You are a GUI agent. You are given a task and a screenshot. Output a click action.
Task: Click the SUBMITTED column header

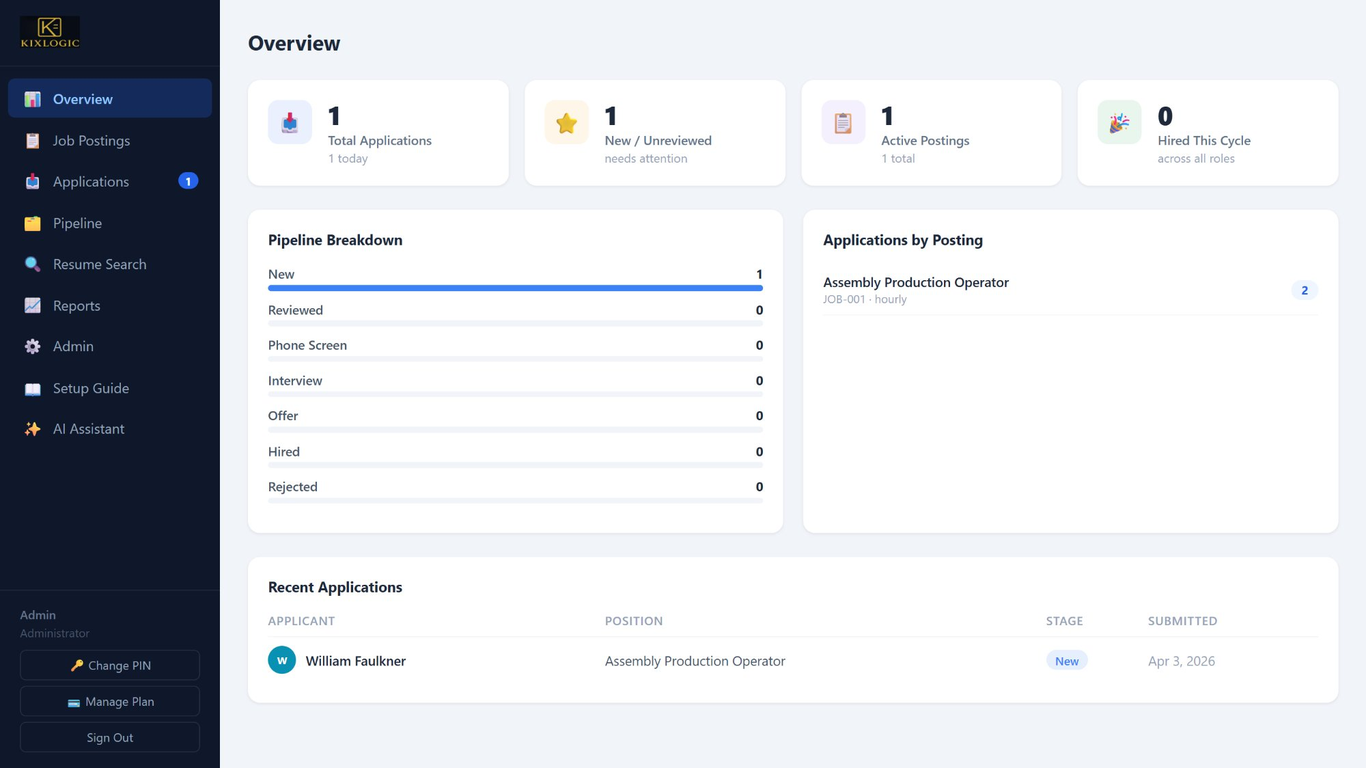coord(1183,621)
